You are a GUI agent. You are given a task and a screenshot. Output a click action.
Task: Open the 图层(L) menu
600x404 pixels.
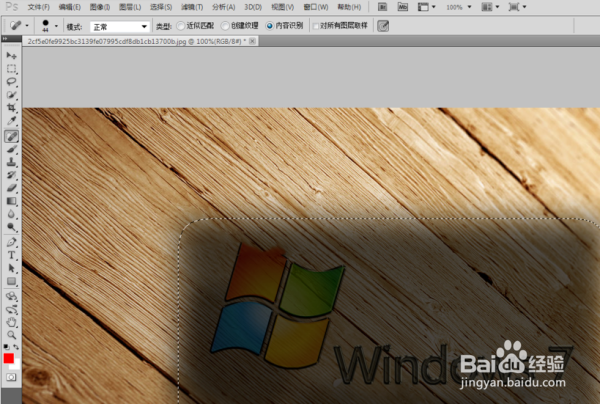tap(130, 7)
